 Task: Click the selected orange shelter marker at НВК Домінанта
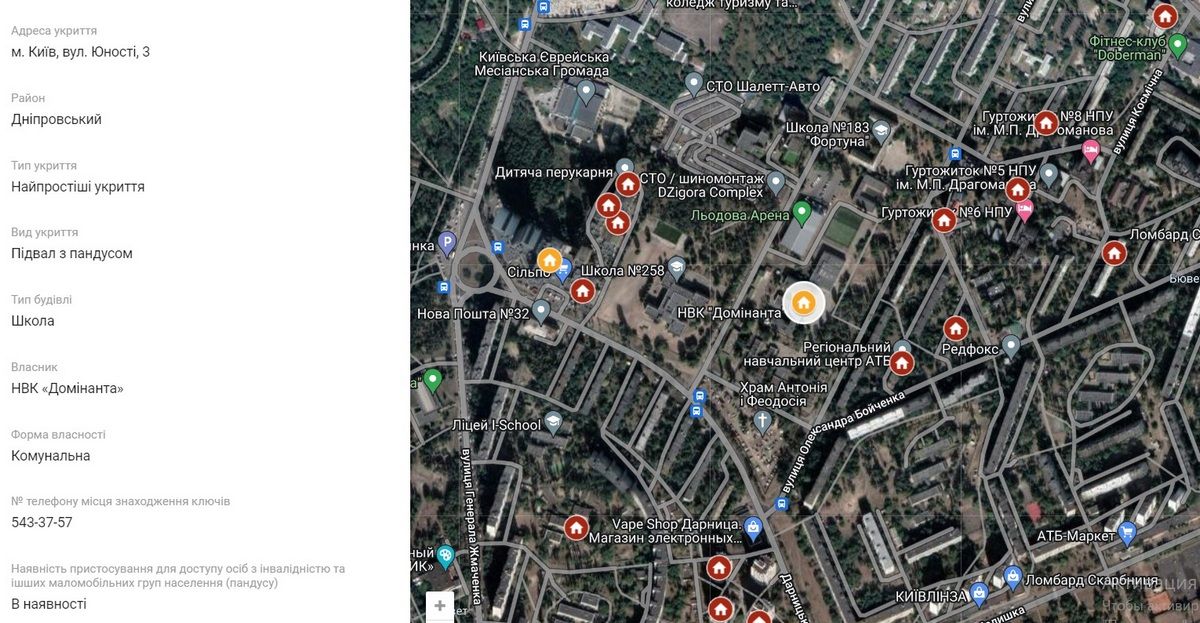[803, 303]
